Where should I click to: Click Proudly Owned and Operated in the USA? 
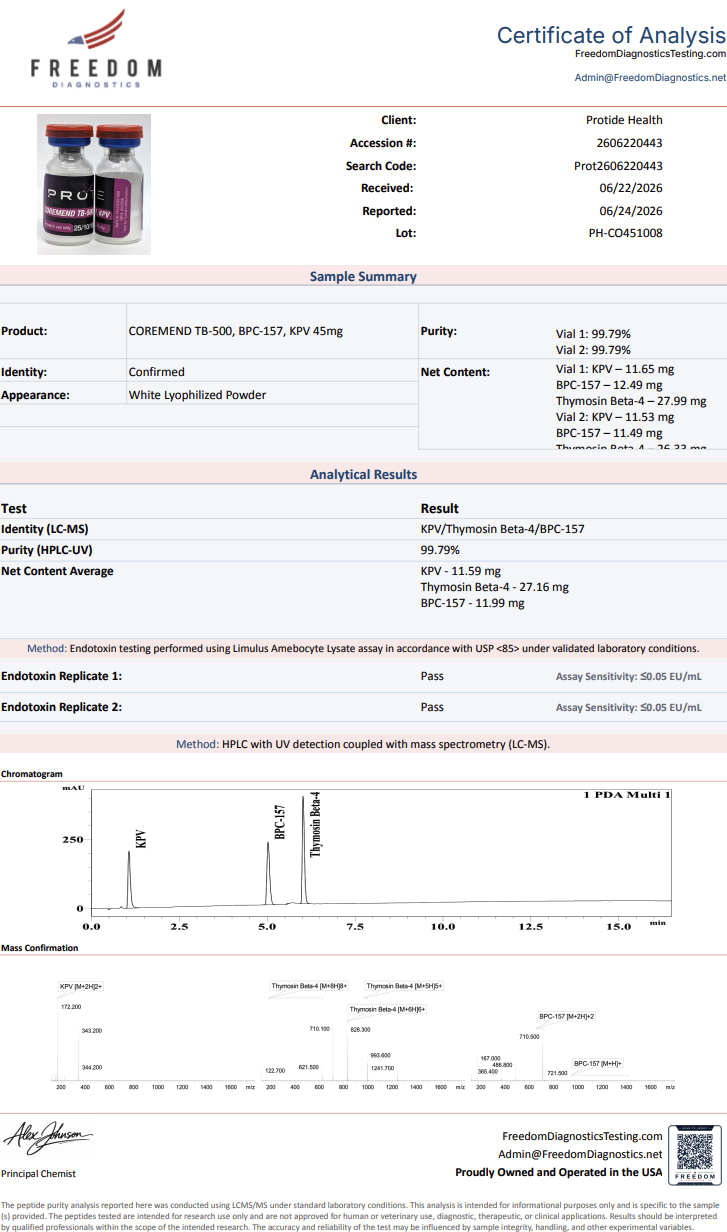(x=559, y=1172)
